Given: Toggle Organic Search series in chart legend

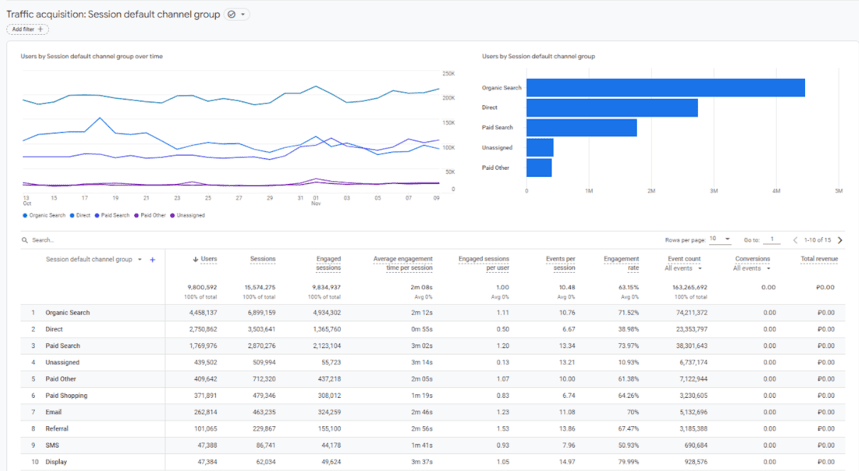Looking at the screenshot, I should click(x=44, y=215).
